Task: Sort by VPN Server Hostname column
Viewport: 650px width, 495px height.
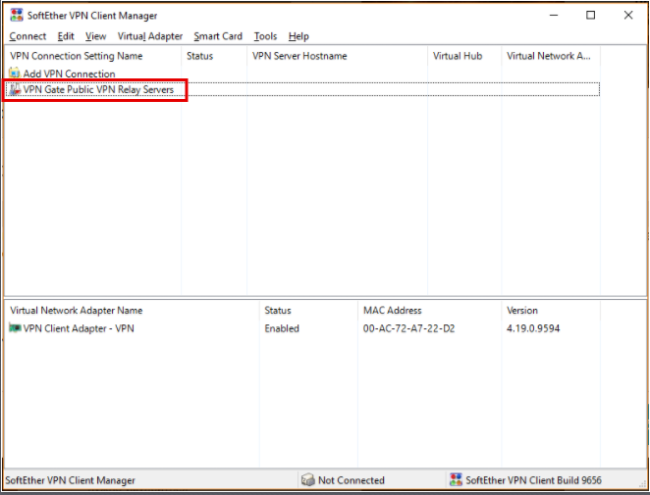Action: pyautogui.click(x=337, y=56)
